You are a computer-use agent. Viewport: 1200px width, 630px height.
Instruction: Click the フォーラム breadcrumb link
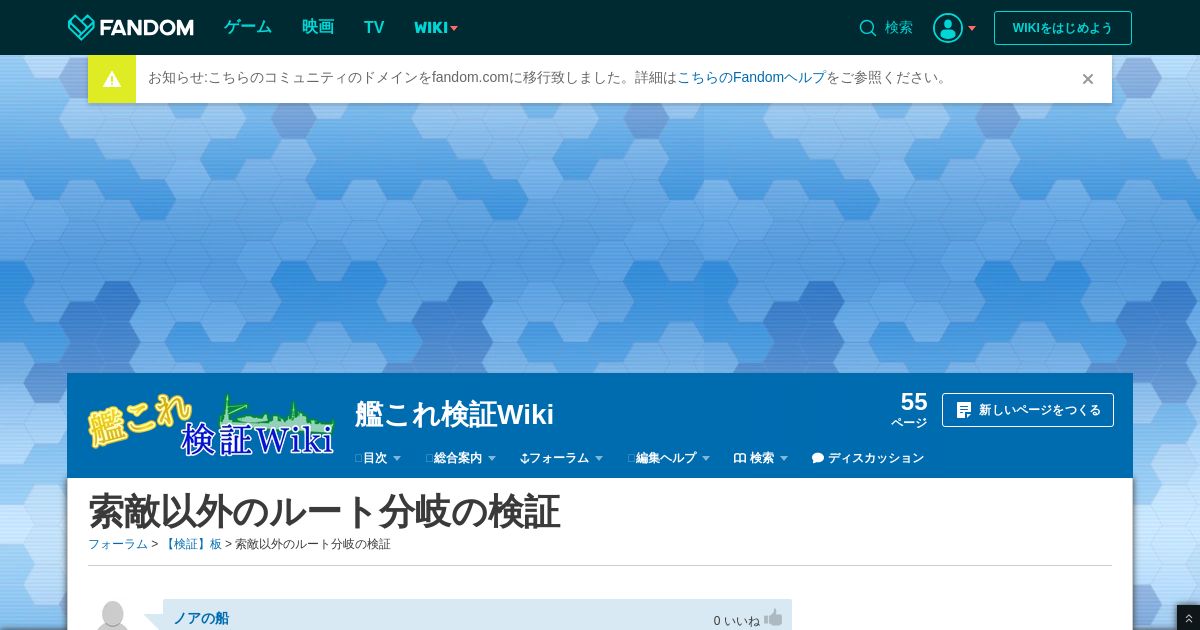point(118,544)
